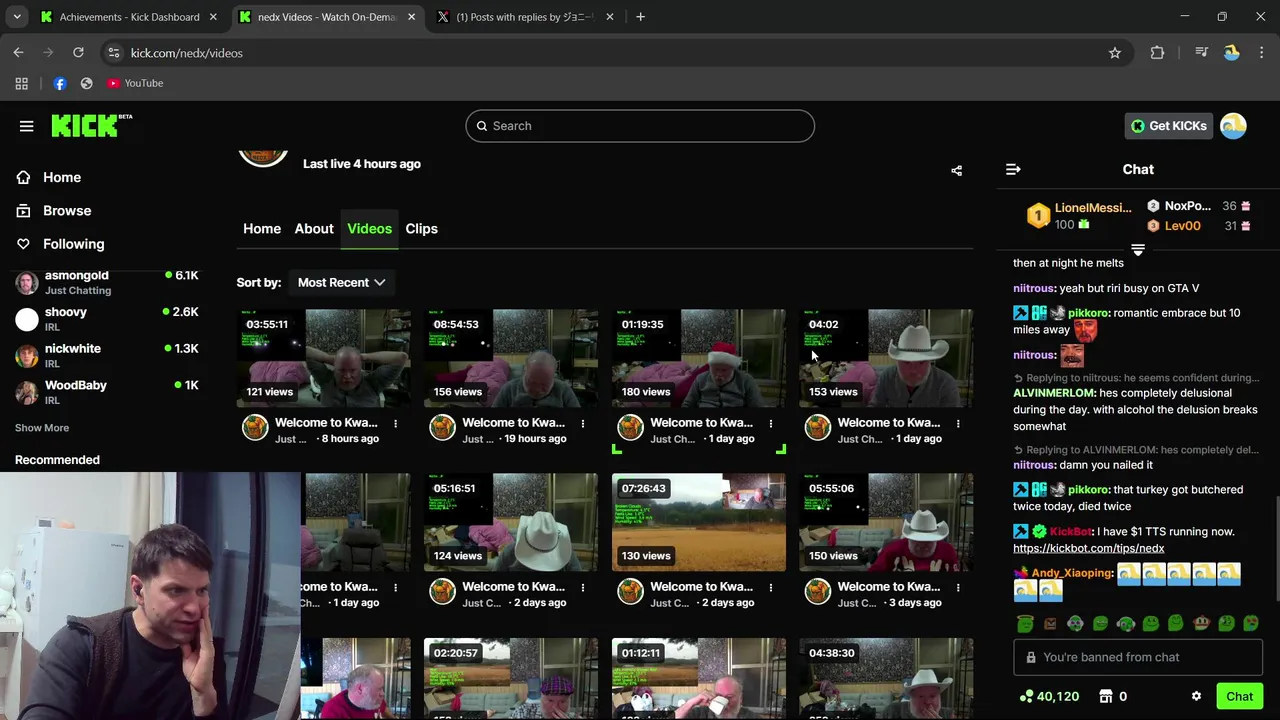Screen dimensions: 1280x720
Task: Expand the gift leaderboard arrow
Action: click(x=1138, y=250)
